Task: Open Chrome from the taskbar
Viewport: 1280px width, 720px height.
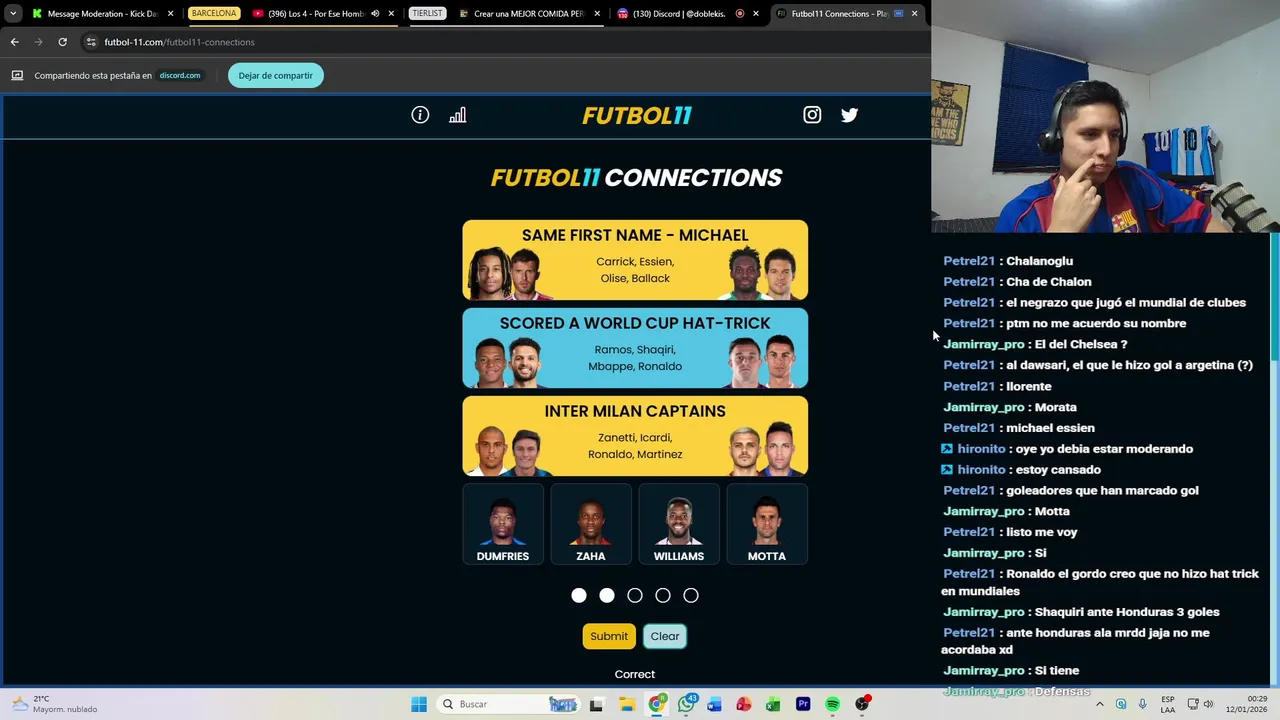Action: (x=656, y=704)
